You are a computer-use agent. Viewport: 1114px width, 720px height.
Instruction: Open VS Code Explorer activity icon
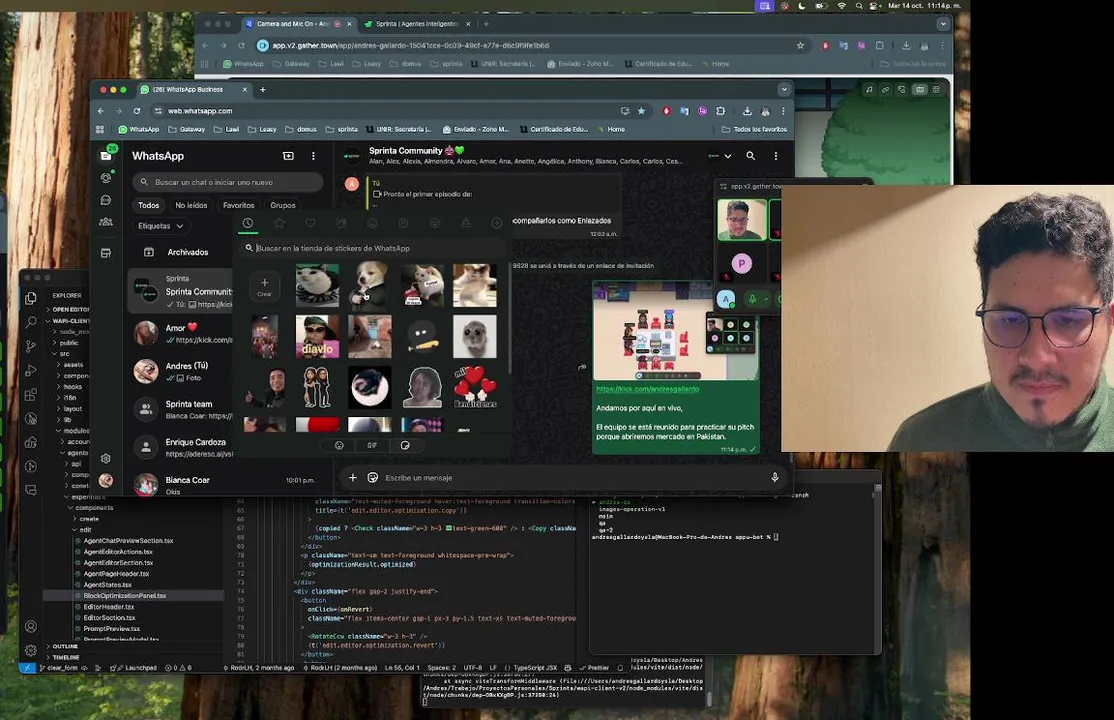click(x=31, y=299)
